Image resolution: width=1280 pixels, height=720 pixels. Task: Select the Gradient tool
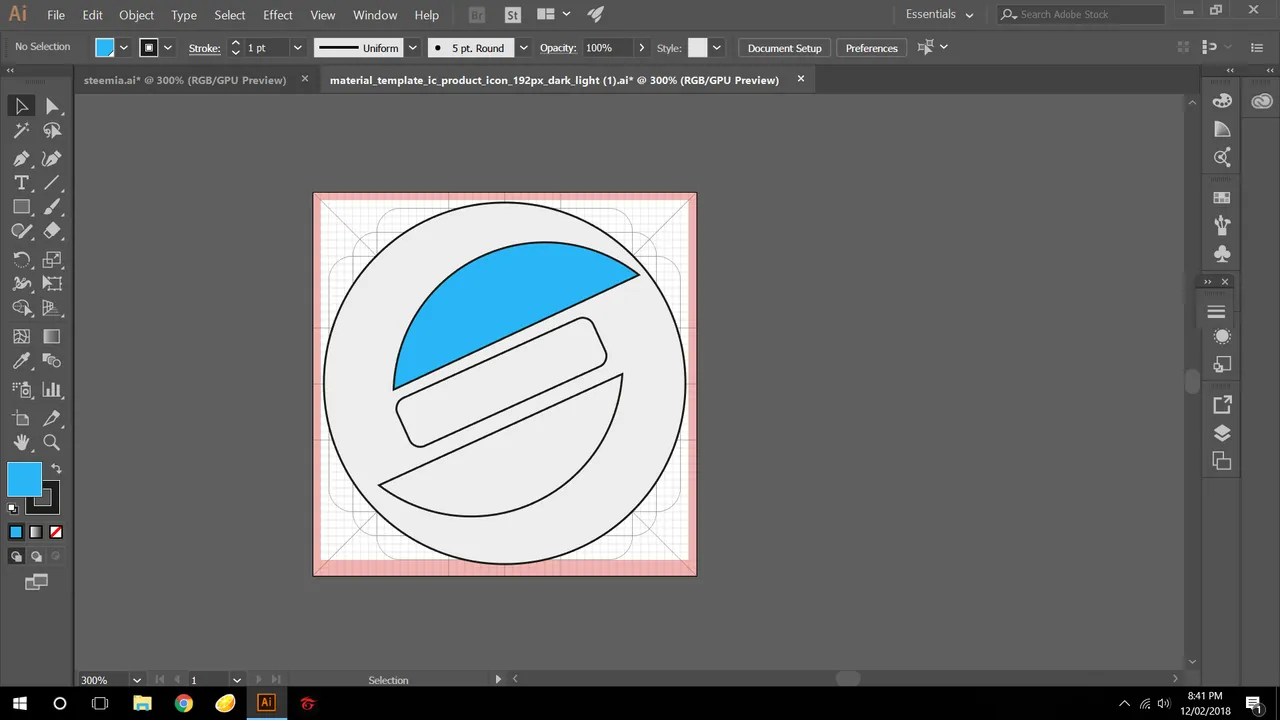(52, 337)
